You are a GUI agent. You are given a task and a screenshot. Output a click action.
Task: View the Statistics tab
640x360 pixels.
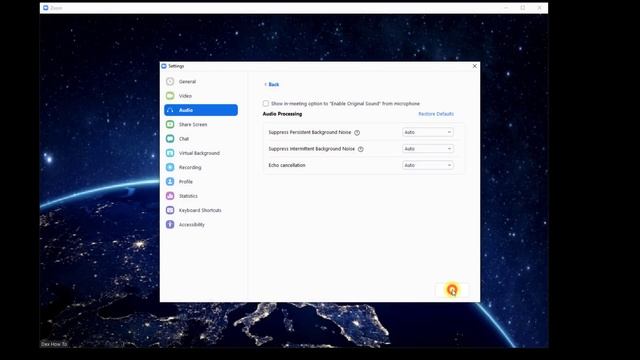click(201, 196)
